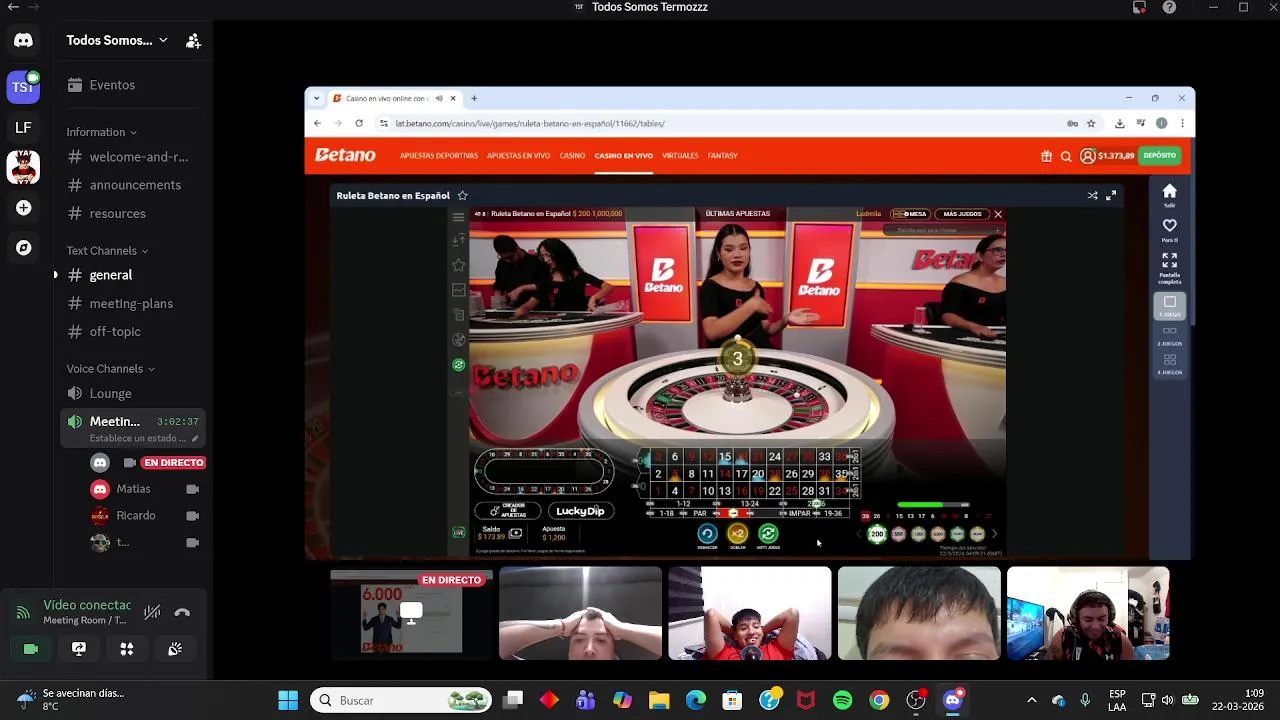Open Apuestas Deportivas menu
1280x720 pixels.
439,156
